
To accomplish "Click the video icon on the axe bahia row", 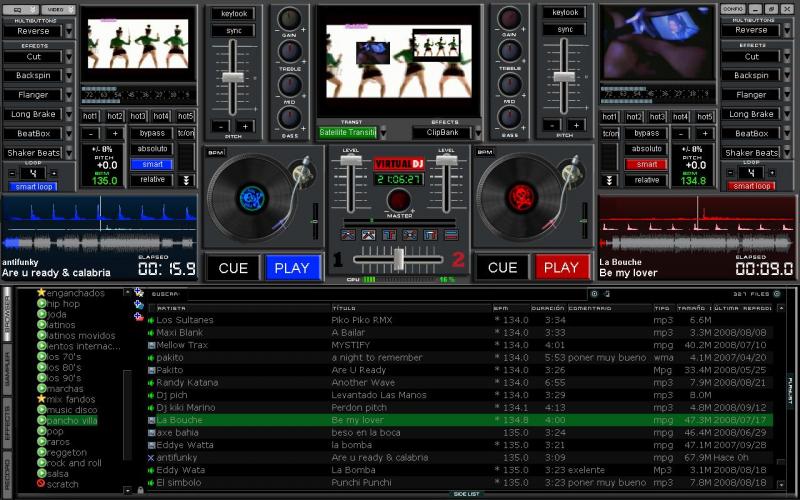I will tap(151, 433).
